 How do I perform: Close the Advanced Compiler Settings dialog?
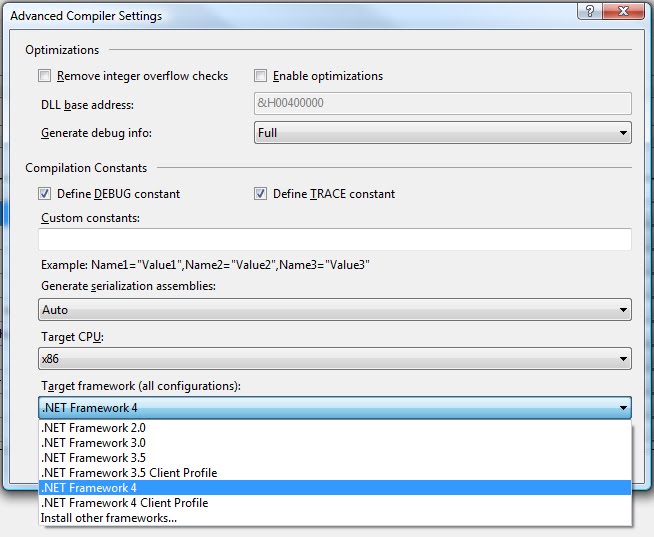point(624,11)
